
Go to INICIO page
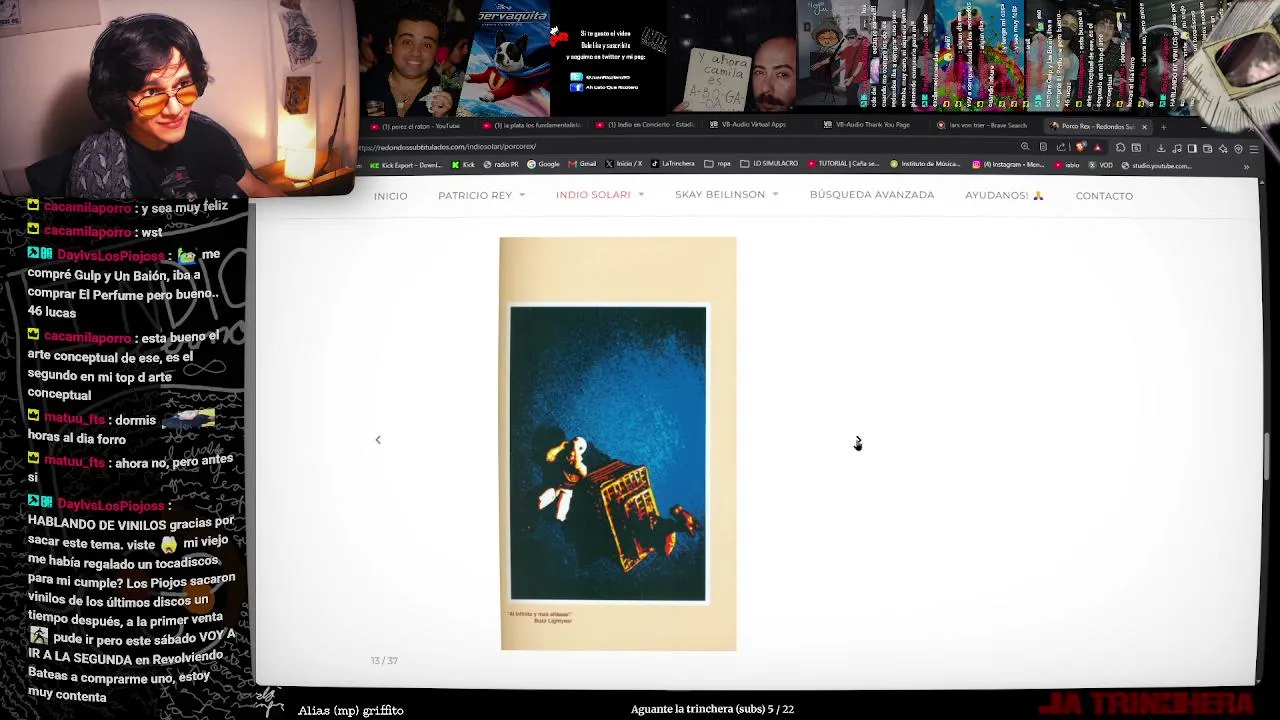click(x=390, y=196)
